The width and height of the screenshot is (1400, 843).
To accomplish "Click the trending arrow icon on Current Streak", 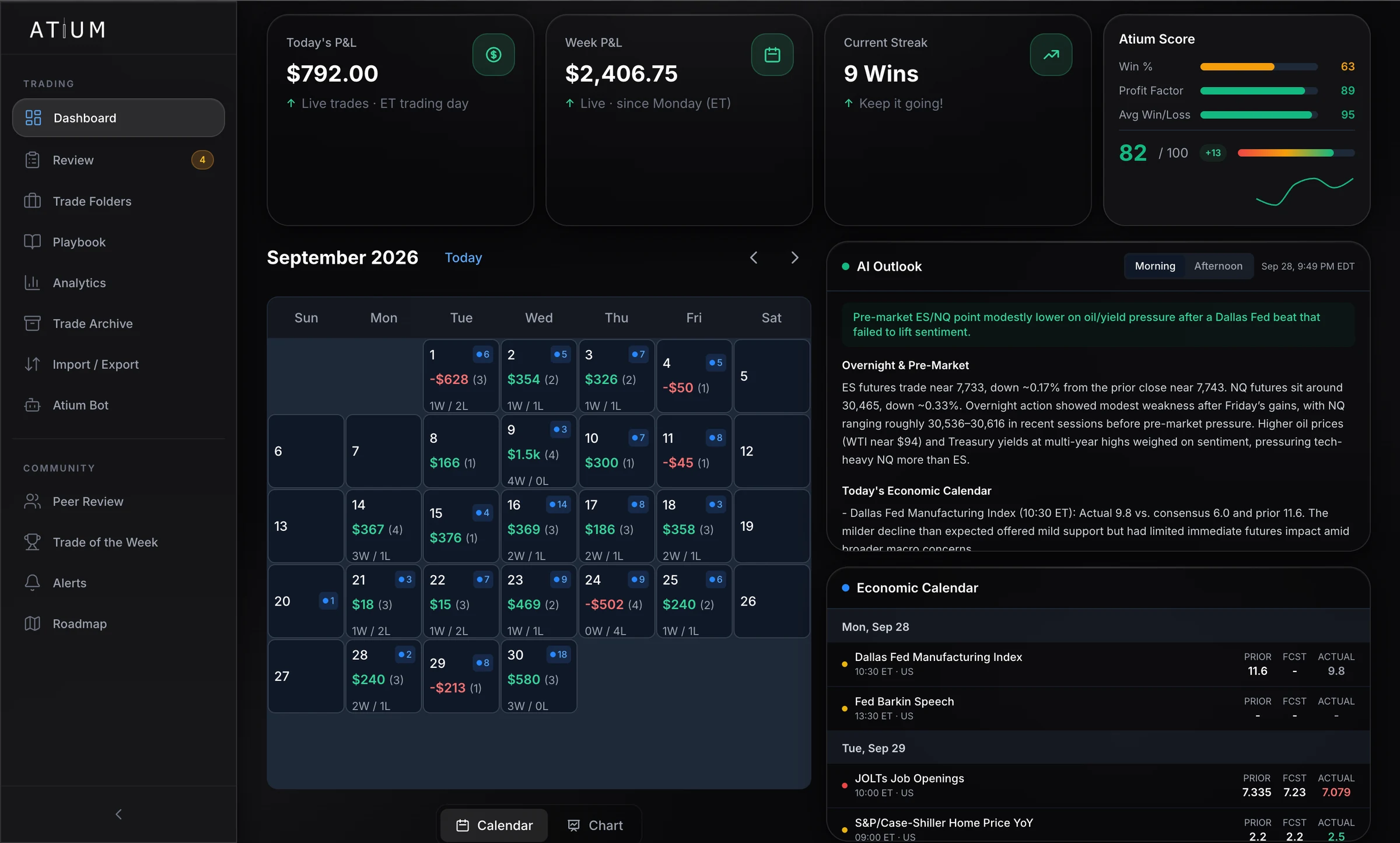I will point(1051,55).
